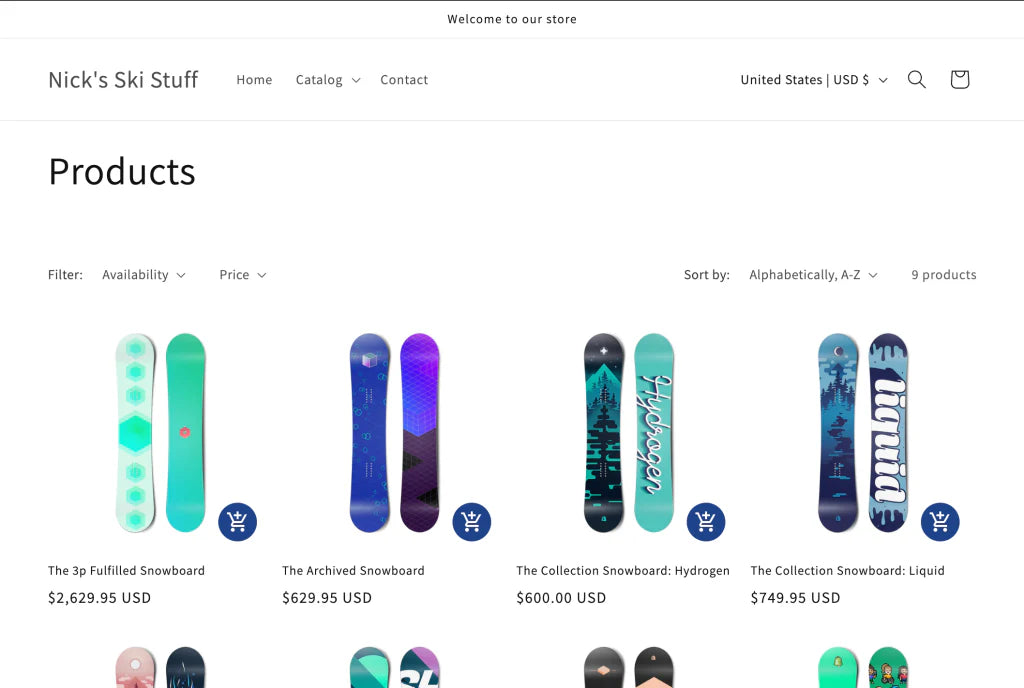Add Liquid snowboard to cart
The height and width of the screenshot is (688, 1024).
click(x=940, y=522)
